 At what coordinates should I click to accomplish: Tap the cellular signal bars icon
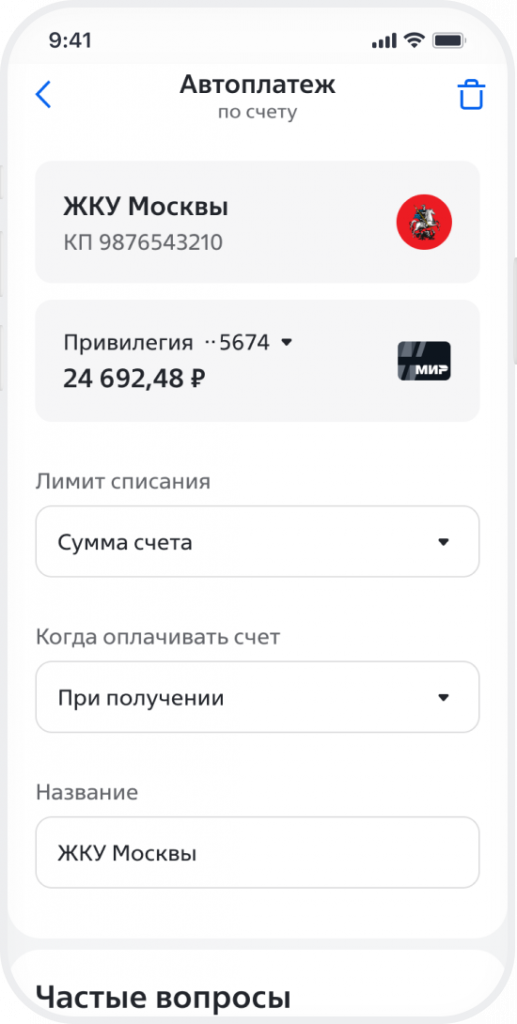pos(384,40)
